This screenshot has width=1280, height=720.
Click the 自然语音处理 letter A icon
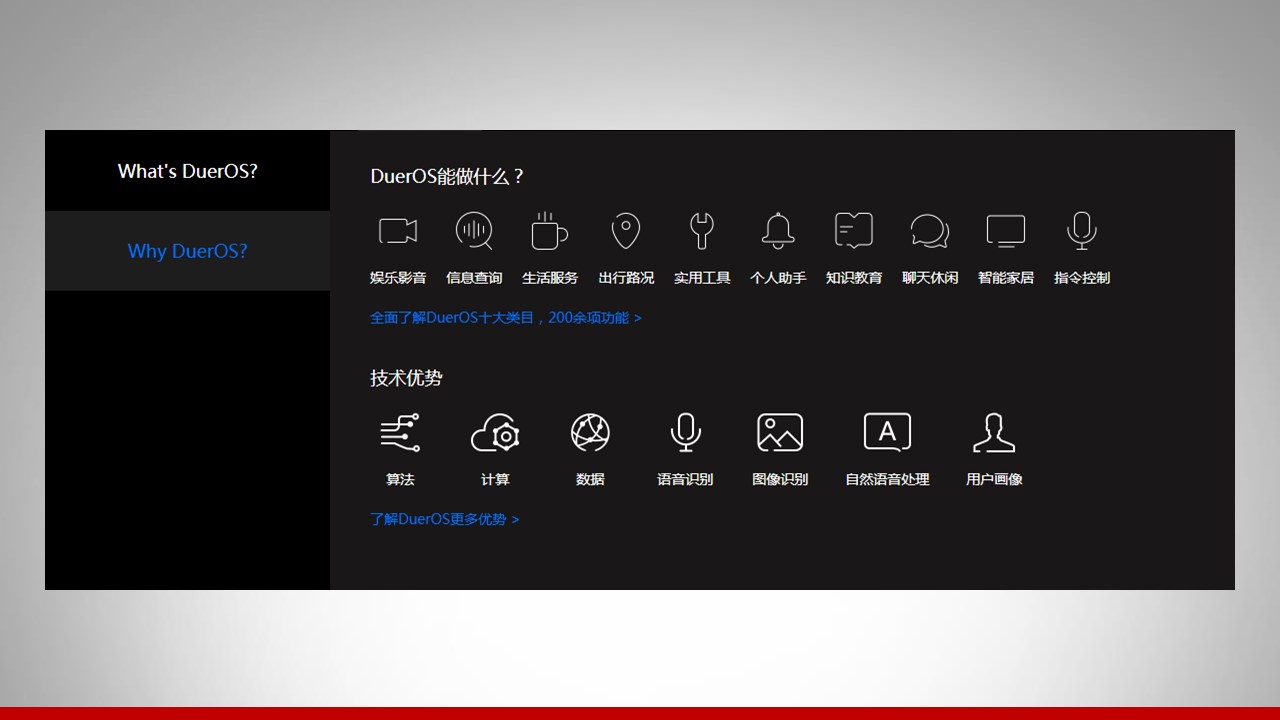(887, 433)
